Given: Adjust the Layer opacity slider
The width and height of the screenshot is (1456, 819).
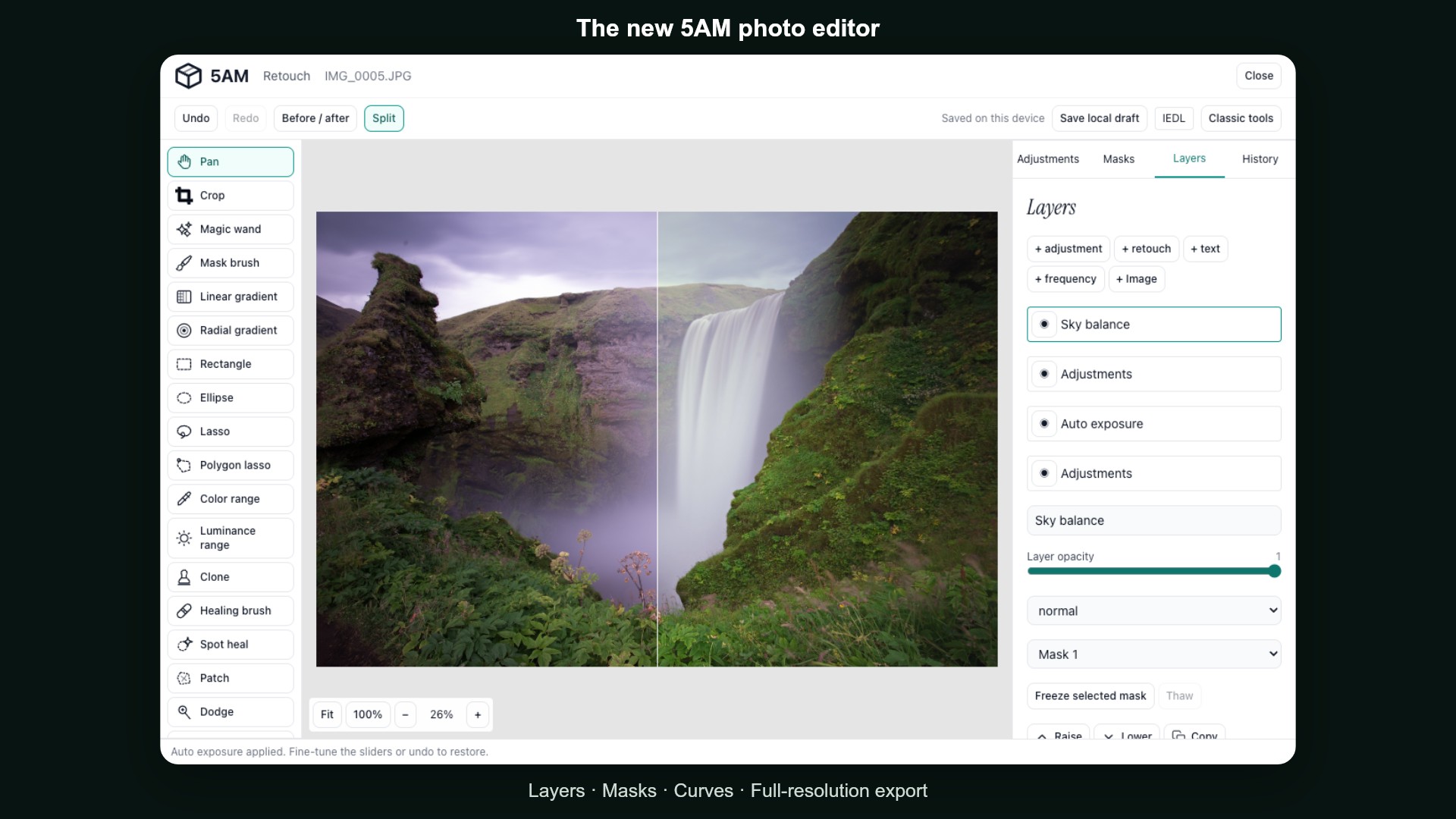Looking at the screenshot, I should coord(1154,571).
